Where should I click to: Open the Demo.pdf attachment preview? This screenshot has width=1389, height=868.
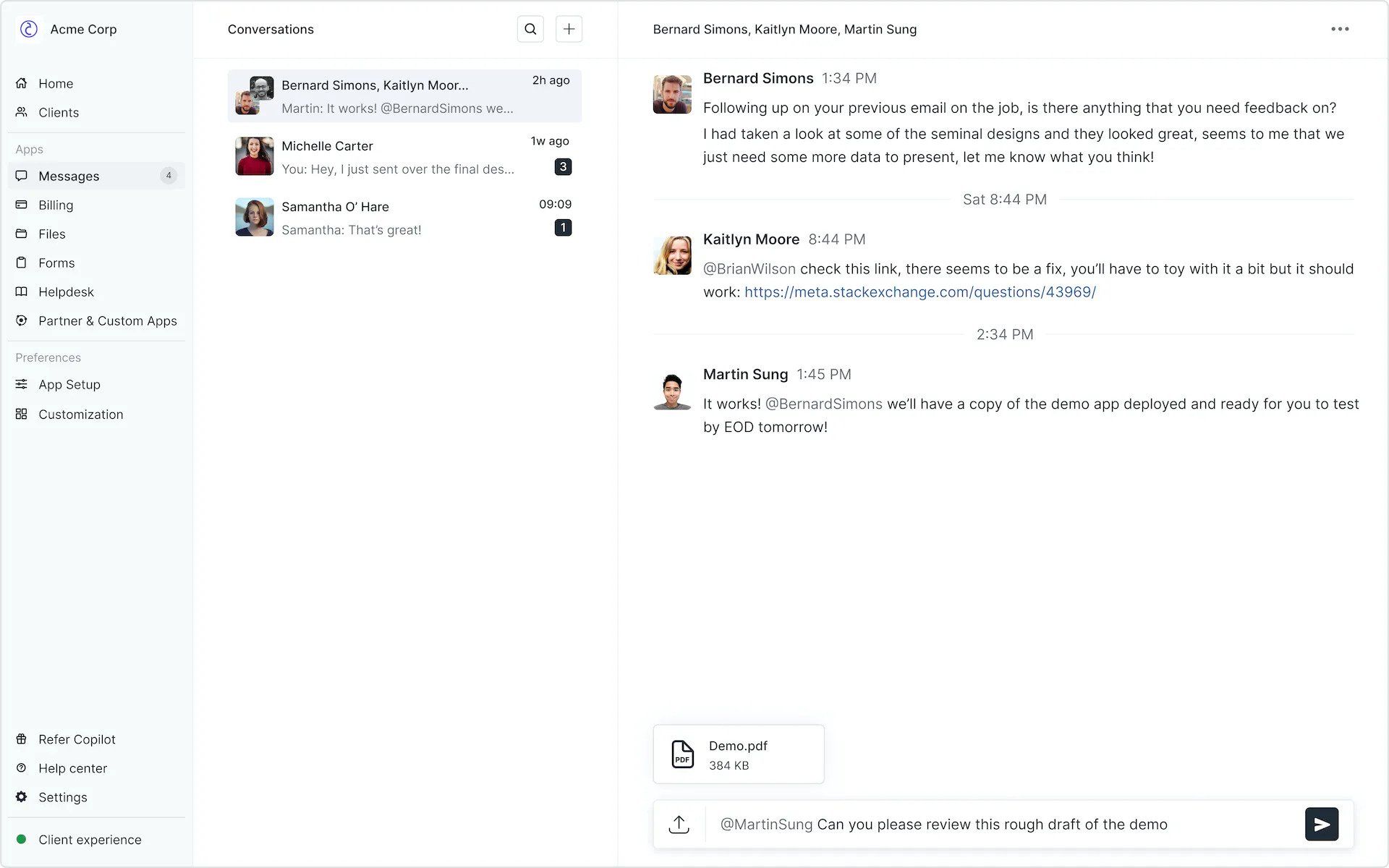click(738, 754)
